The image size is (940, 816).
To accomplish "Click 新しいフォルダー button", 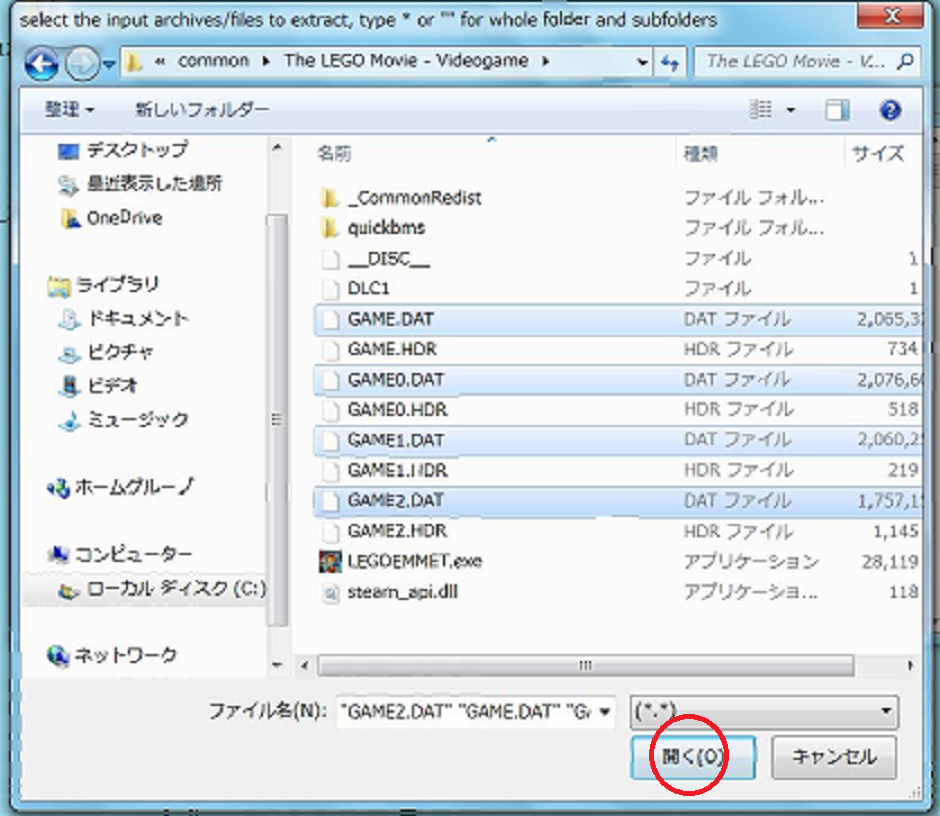I will point(202,110).
